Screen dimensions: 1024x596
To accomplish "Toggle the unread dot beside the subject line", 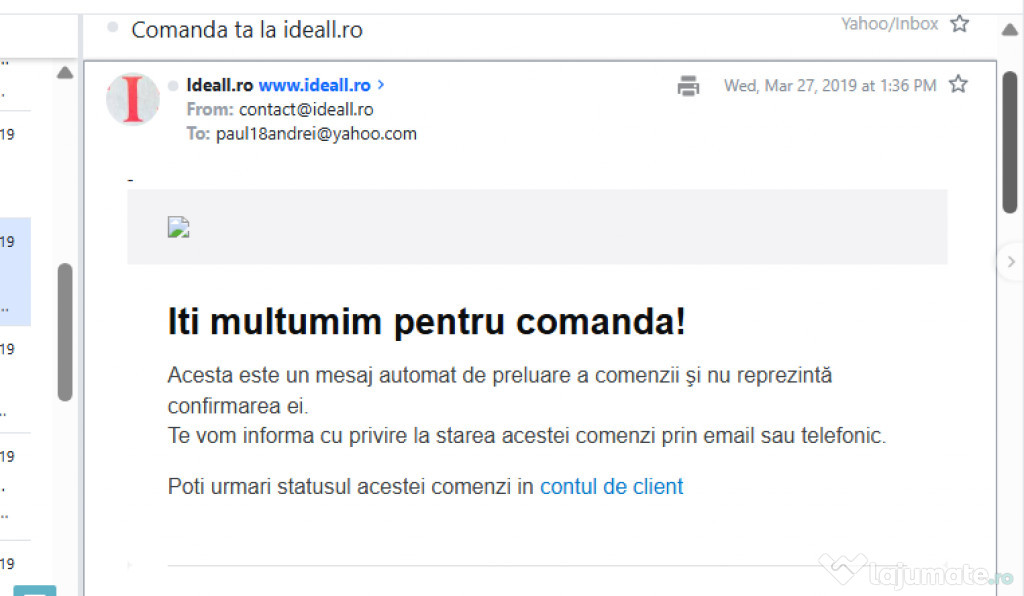I will point(112,28).
